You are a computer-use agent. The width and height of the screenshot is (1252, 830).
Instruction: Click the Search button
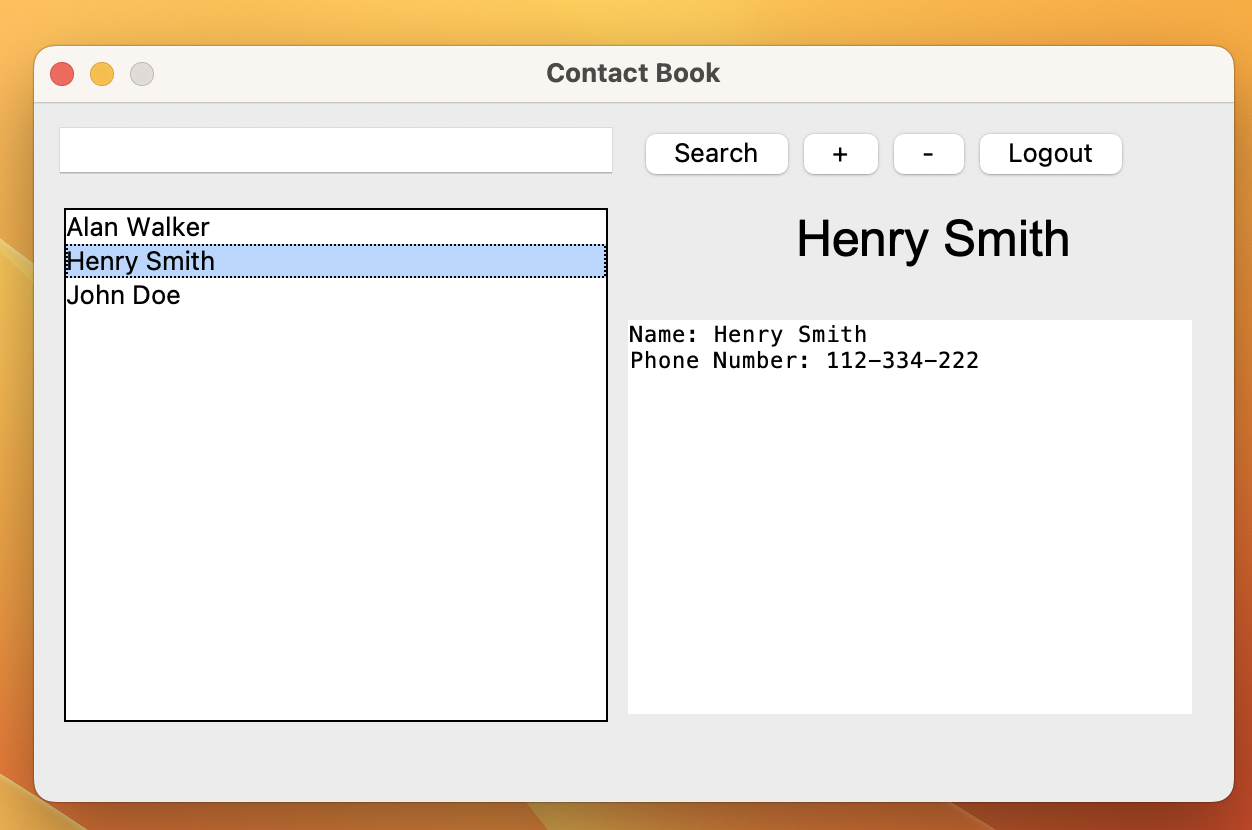coord(716,154)
